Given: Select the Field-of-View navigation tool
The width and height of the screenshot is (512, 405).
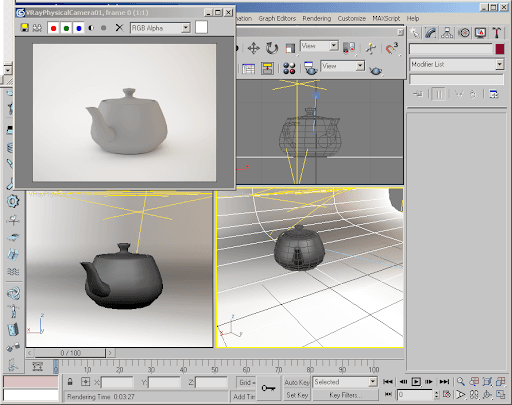Looking at the screenshot, I should (460, 395).
